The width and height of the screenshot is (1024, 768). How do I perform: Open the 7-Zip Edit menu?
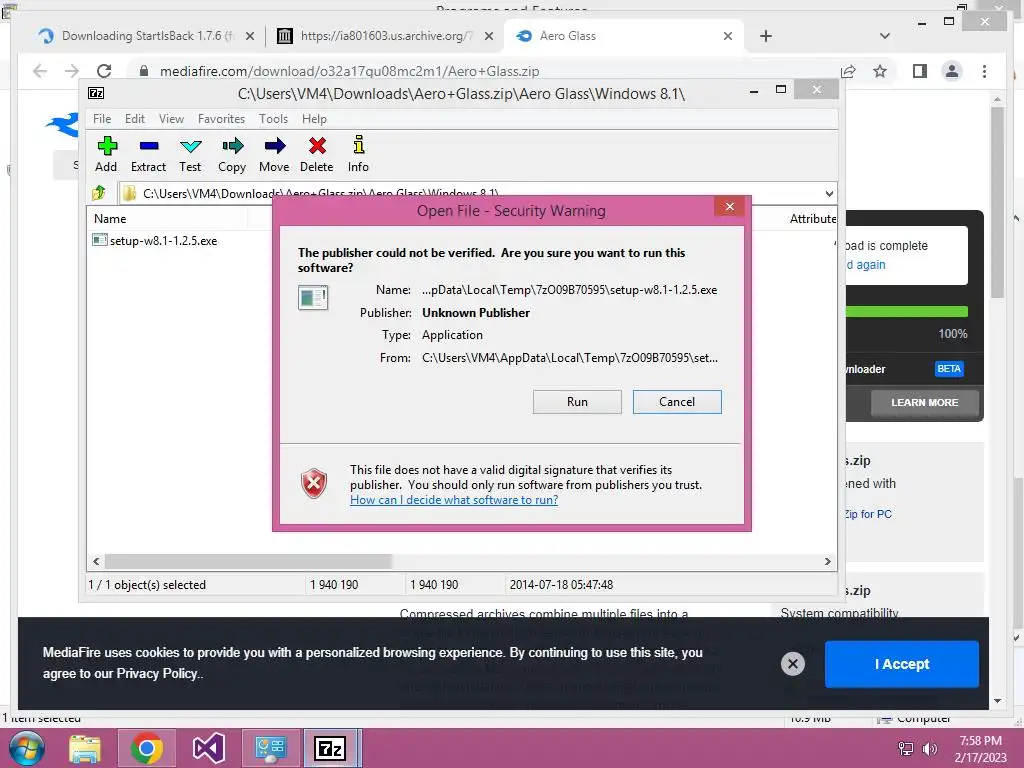pos(135,119)
